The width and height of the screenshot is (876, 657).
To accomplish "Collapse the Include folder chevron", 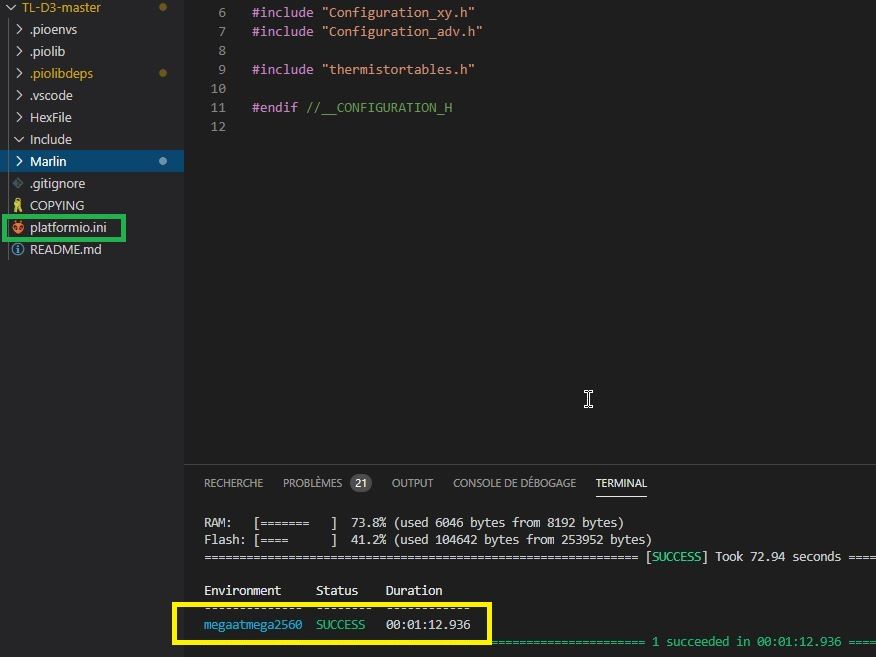I will pos(19,139).
